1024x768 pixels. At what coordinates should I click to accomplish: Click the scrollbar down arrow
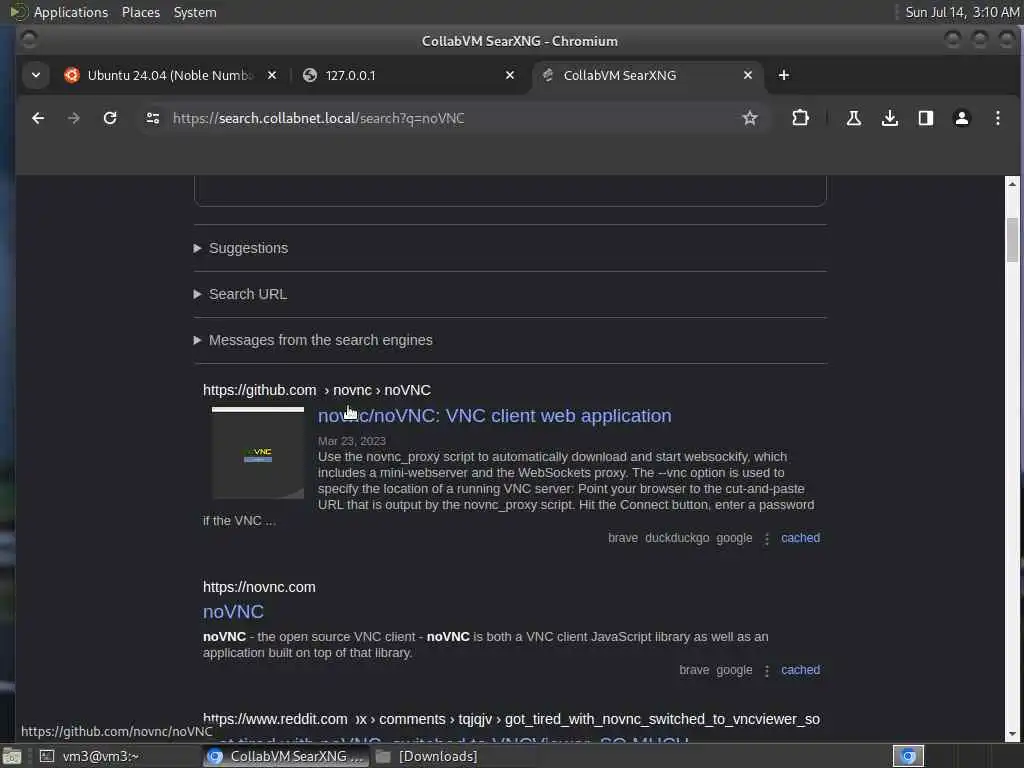[x=1012, y=735]
